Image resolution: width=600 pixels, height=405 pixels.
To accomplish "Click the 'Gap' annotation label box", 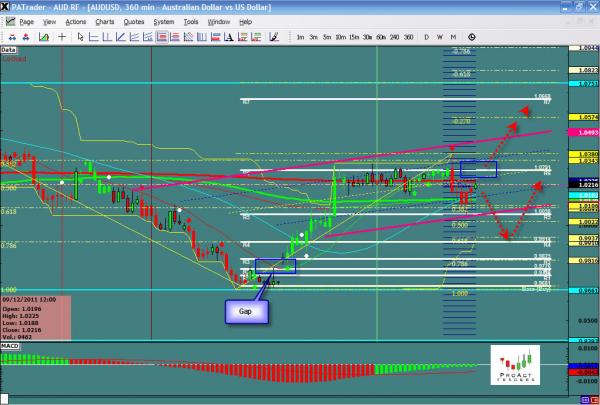I will tap(243, 311).
